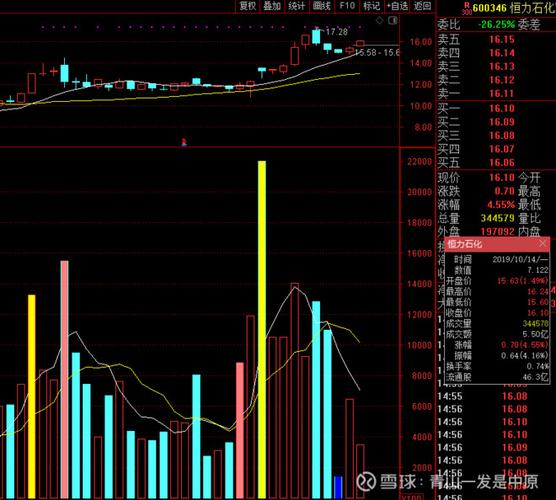This screenshot has width=556, height=500.
Task: Open F10 company info
Action: click(347, 6)
